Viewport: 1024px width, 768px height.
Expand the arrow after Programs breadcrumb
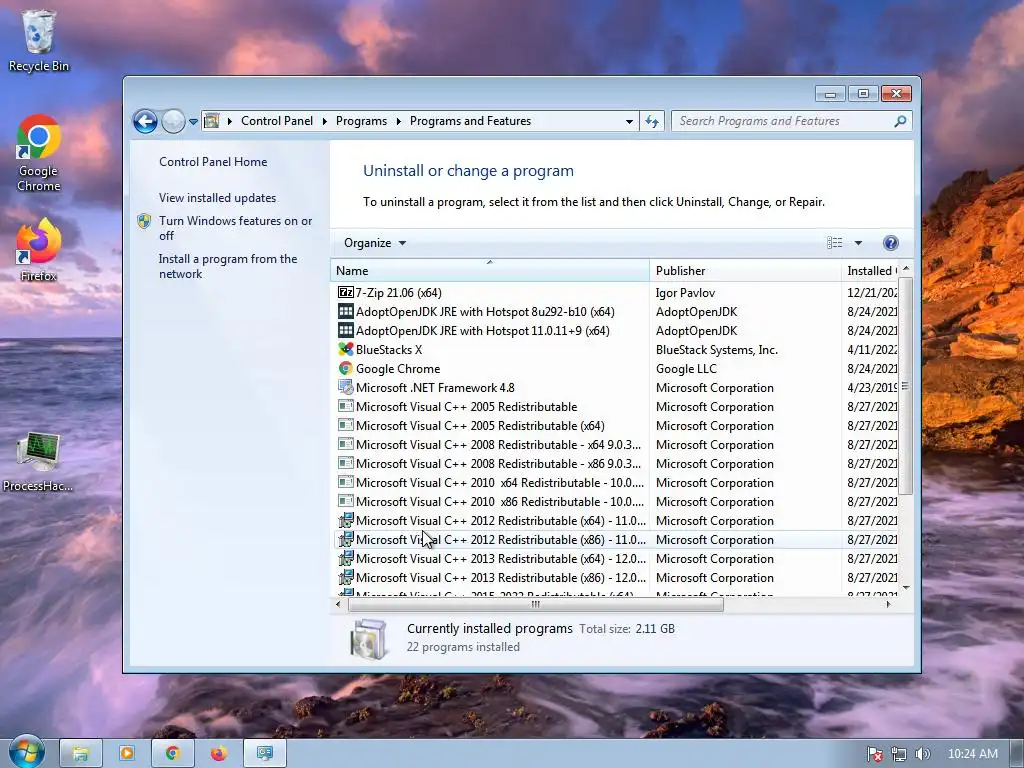398,121
